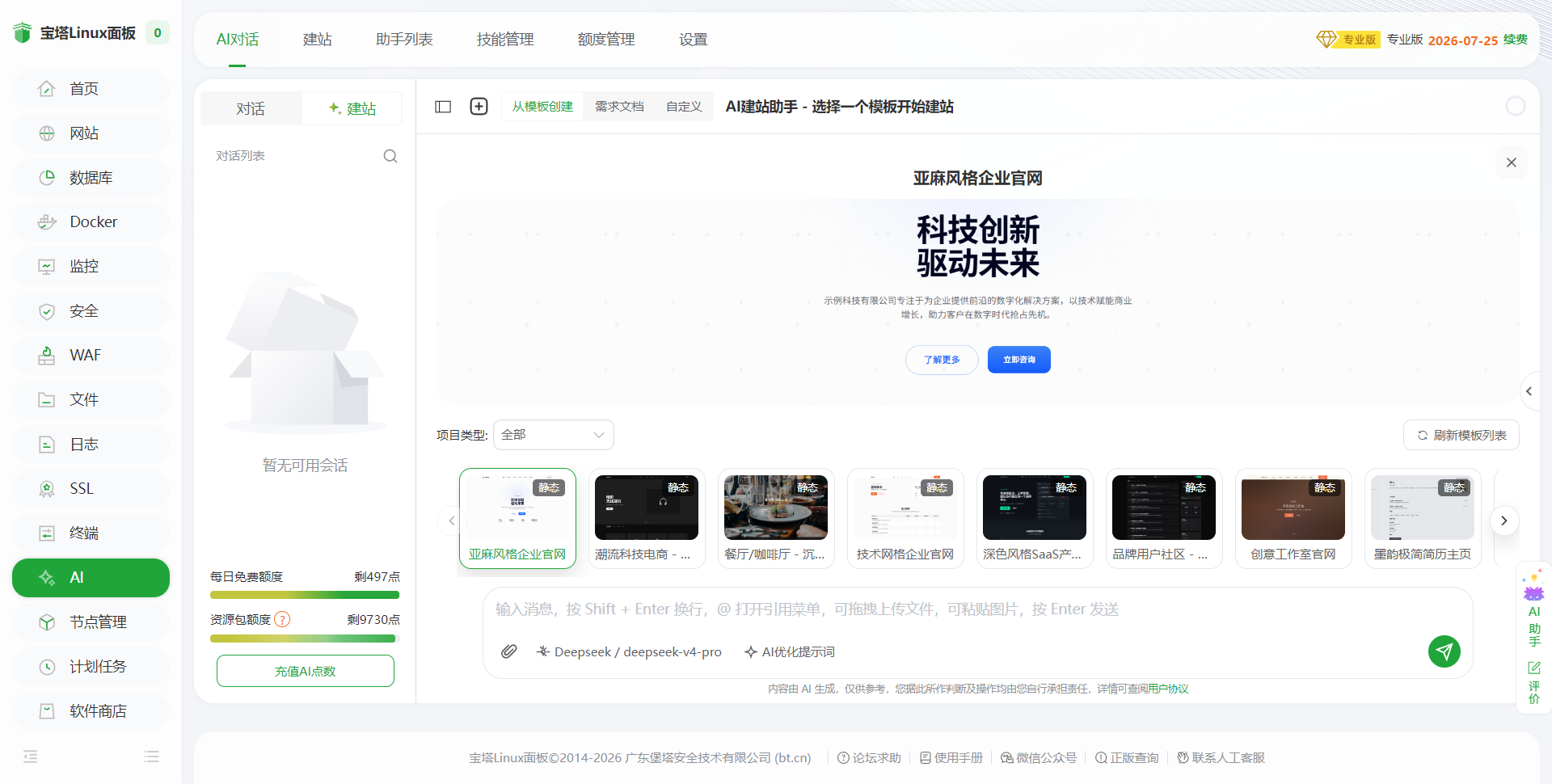Select the 潮流科技电商 template thumbnail
Image resolution: width=1552 pixels, height=784 pixels.
(x=647, y=518)
